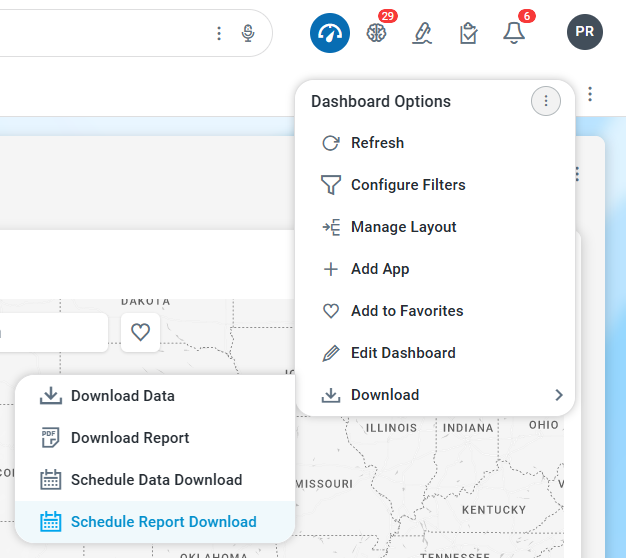The height and width of the screenshot is (558, 626).
Task: Toggle Add to Favorites option
Action: pos(406,311)
